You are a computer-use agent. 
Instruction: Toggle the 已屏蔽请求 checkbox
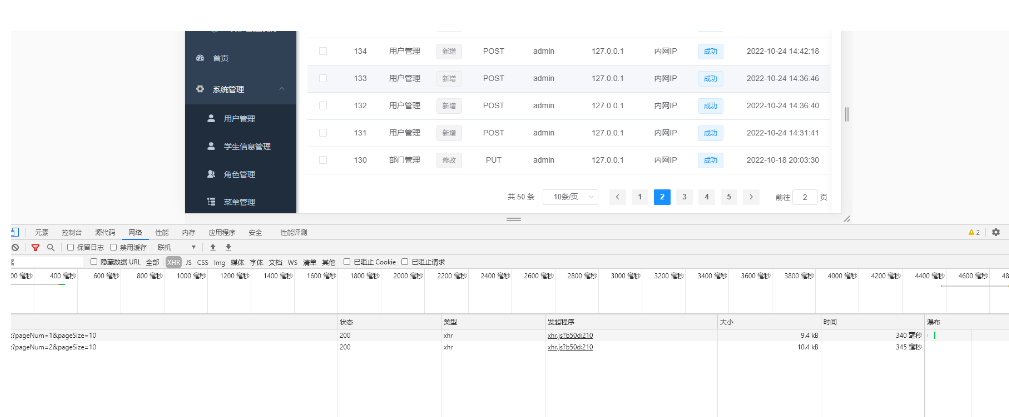(405, 262)
